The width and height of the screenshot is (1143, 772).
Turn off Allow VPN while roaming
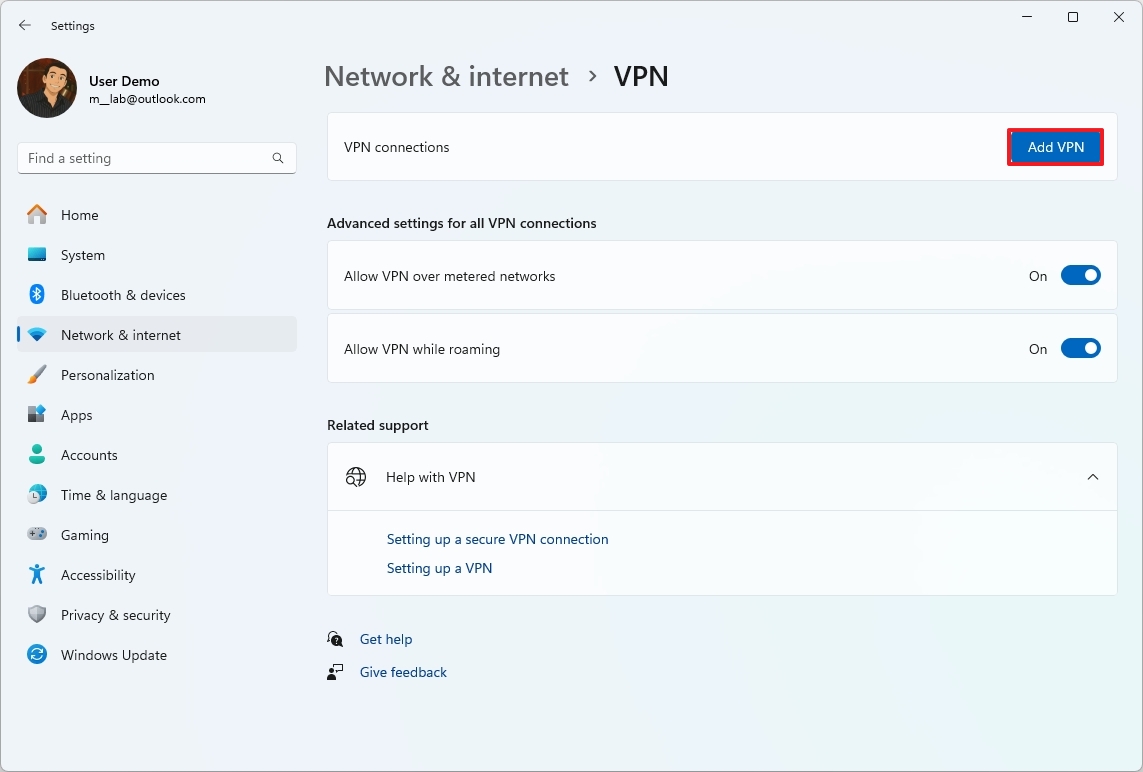1081,348
